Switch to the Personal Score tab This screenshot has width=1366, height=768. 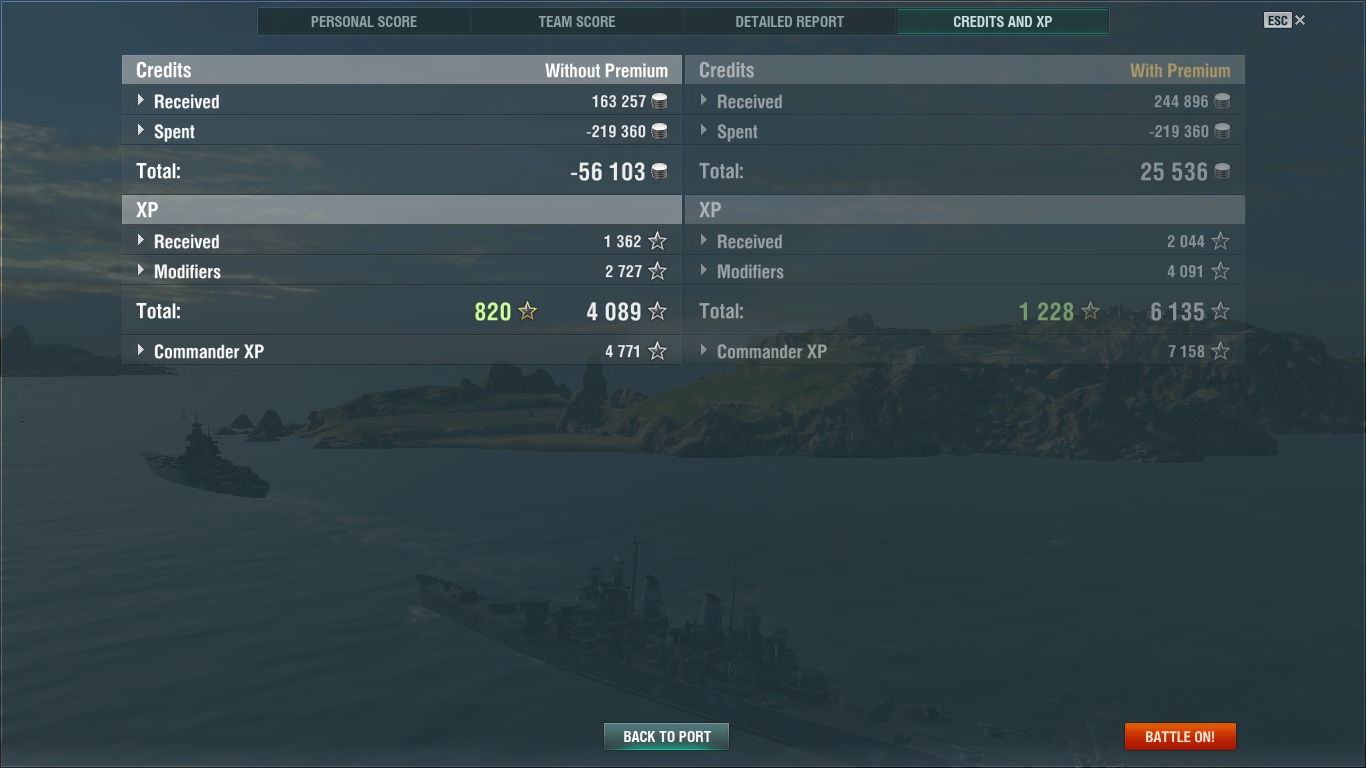364,21
